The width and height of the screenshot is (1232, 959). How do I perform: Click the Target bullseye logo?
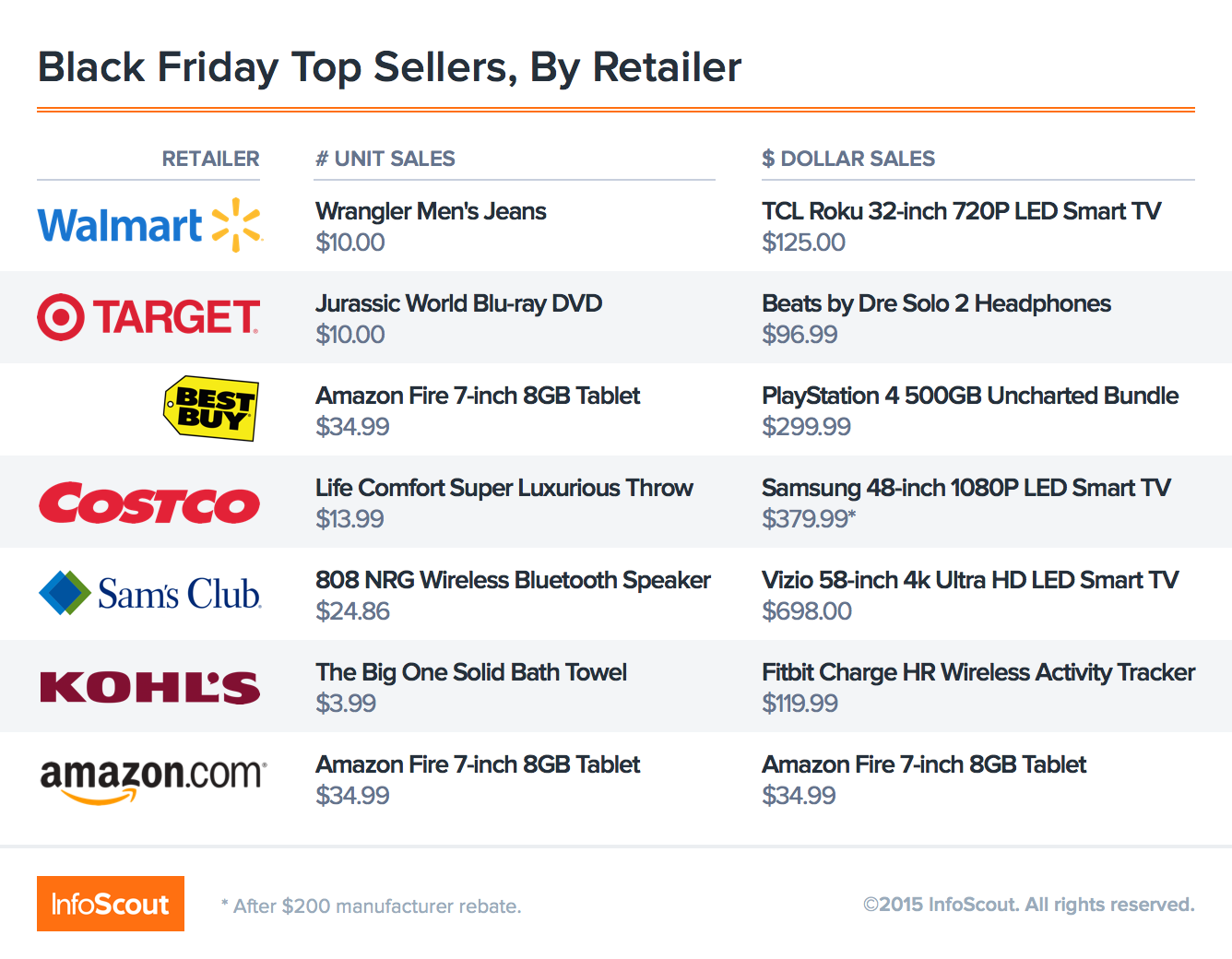click(148, 316)
